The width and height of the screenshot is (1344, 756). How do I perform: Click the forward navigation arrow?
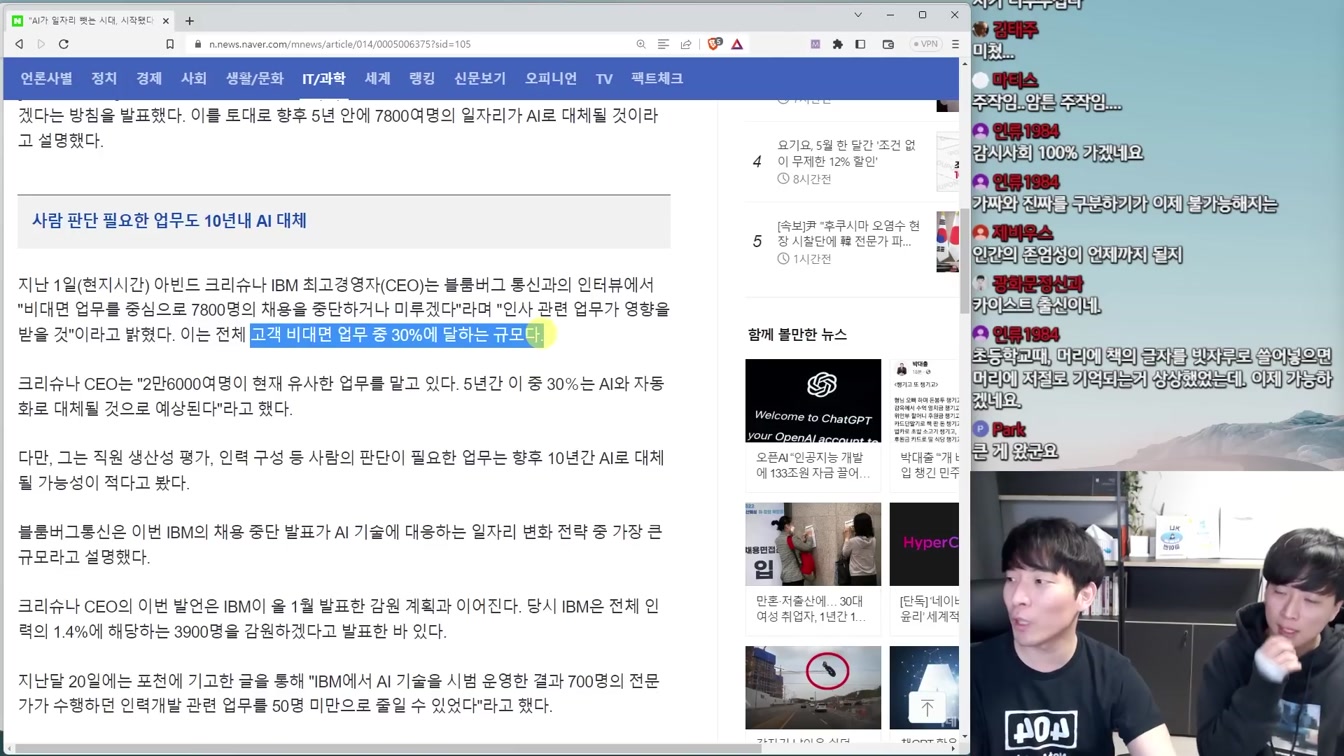41,44
